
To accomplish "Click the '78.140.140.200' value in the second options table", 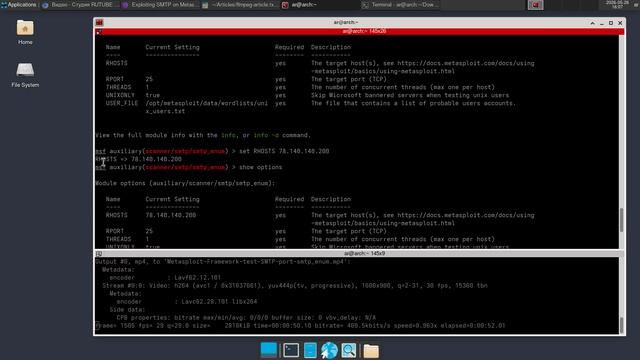I will coord(171,215).
